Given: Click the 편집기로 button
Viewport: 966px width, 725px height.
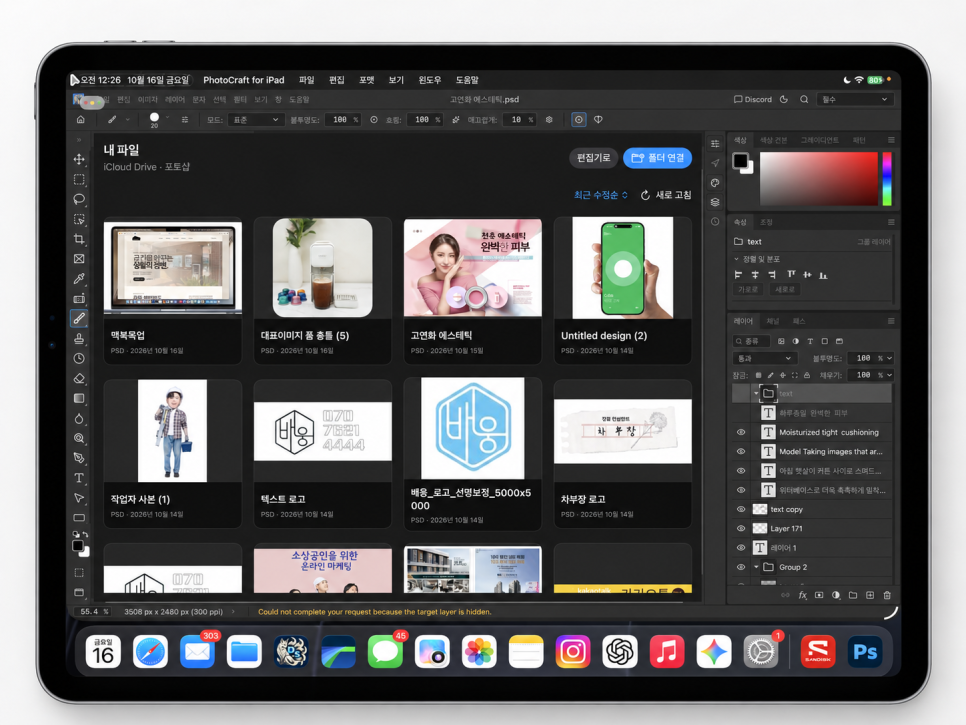Looking at the screenshot, I should [593, 158].
